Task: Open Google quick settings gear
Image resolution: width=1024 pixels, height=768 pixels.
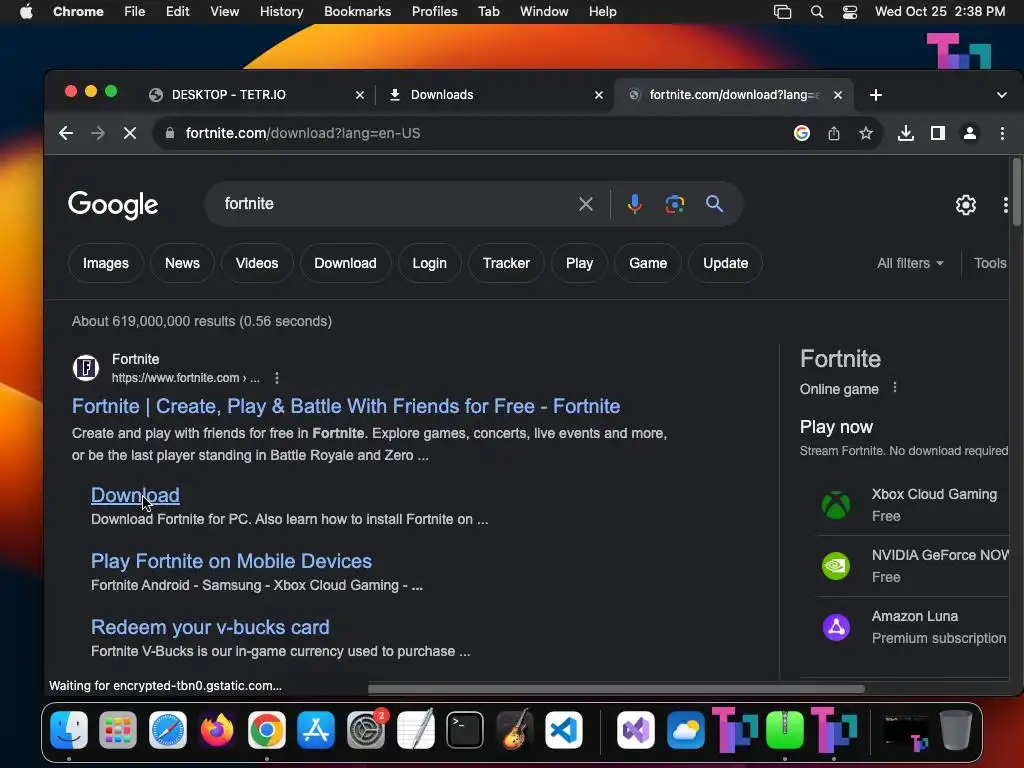Action: 966,205
